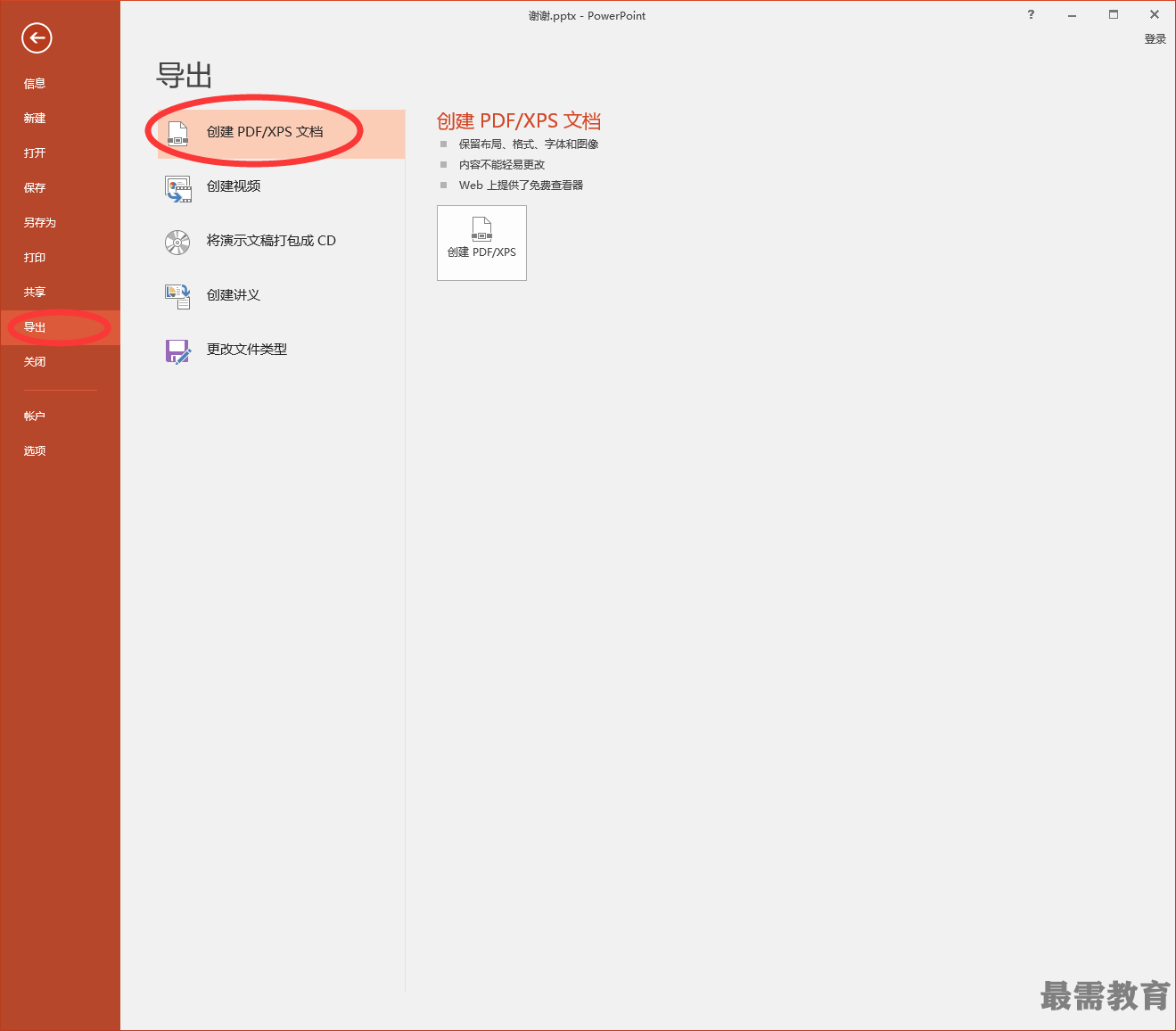
Task: Choose 另存为 in the sidebar
Action: point(60,223)
